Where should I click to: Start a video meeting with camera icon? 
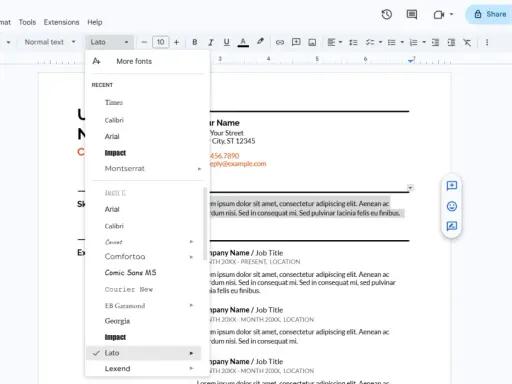tap(439, 15)
